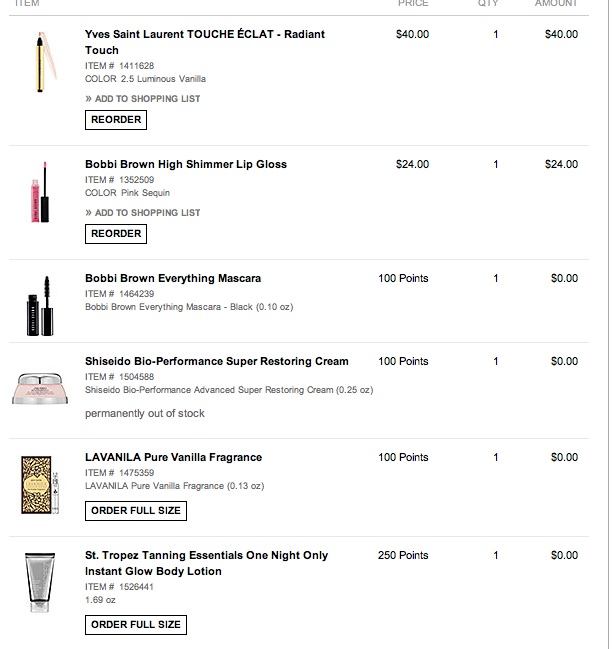Open Bobbi Brown High Shimmer Lip Gloss title

[186, 164]
